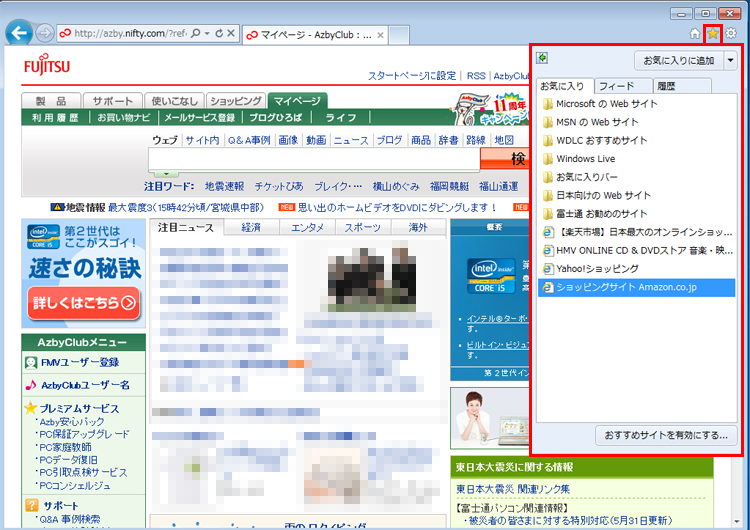Screen dimensions: 750x530
Task: Select the 使いこなし navigation tab
Action: (x=174, y=101)
